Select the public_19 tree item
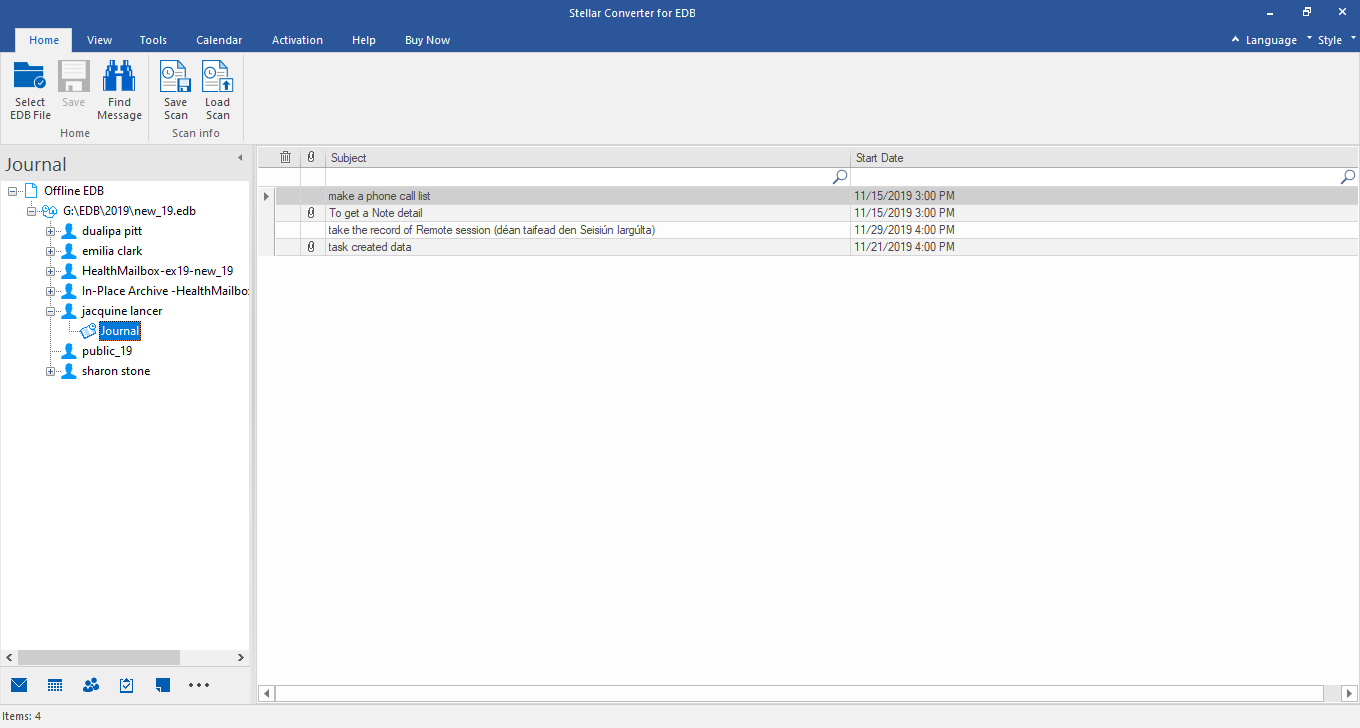 click(107, 351)
